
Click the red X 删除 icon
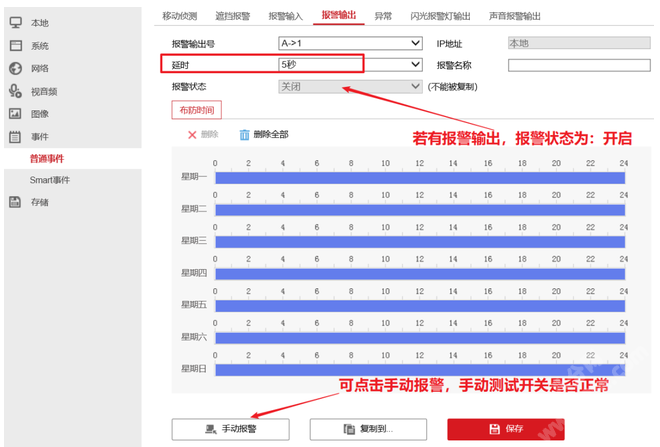tap(192, 134)
